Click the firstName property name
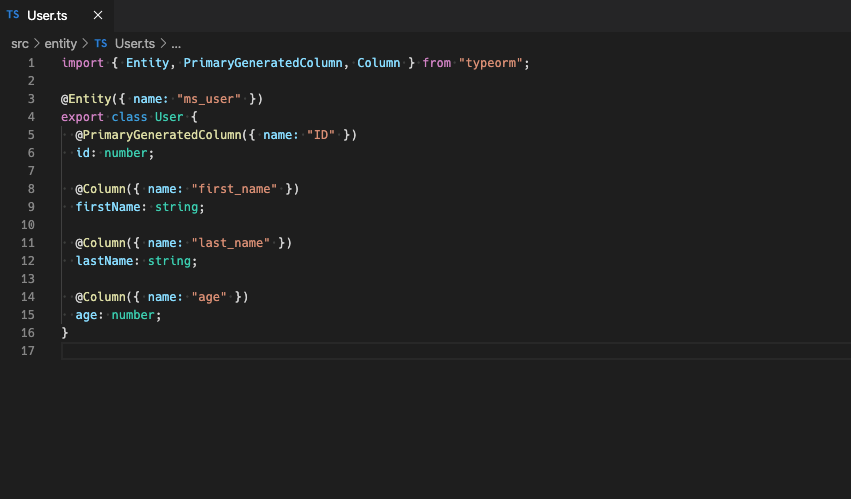 point(107,207)
